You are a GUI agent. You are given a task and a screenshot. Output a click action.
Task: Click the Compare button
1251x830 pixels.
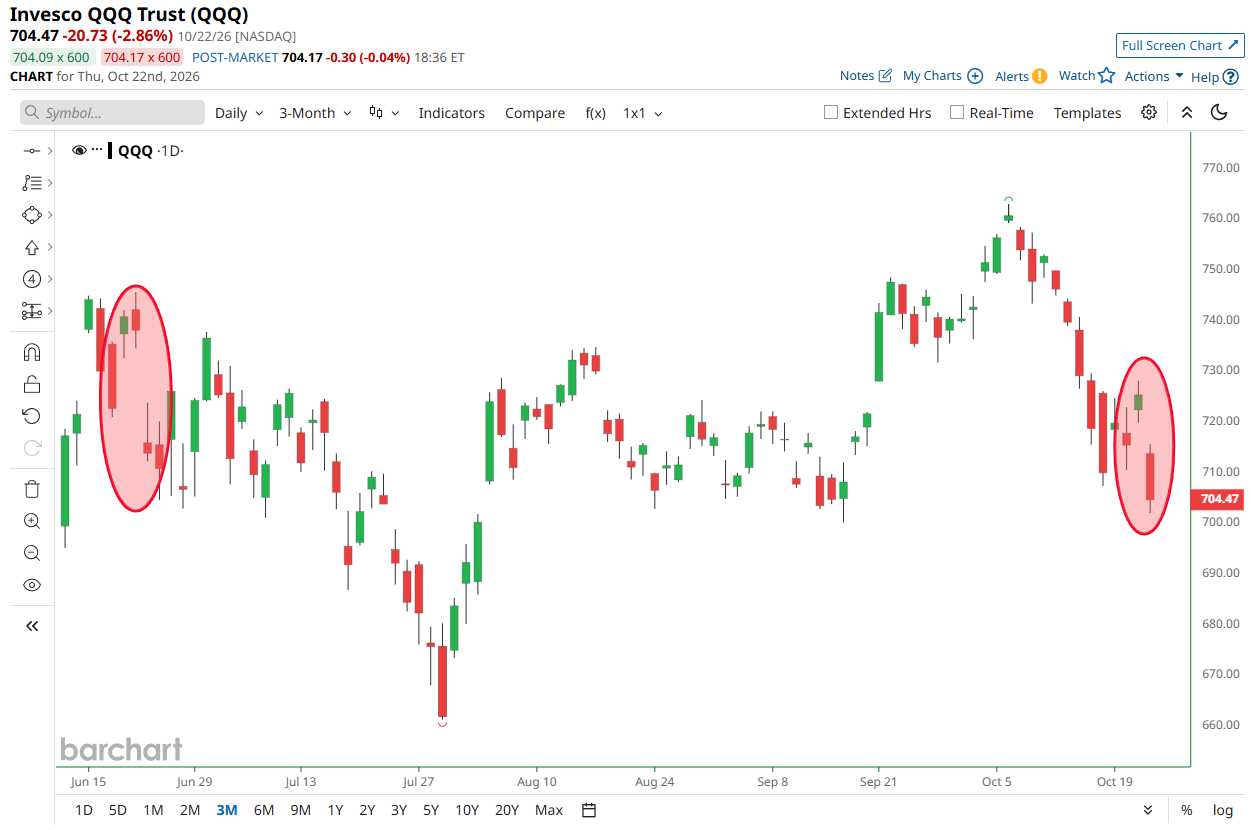click(535, 113)
